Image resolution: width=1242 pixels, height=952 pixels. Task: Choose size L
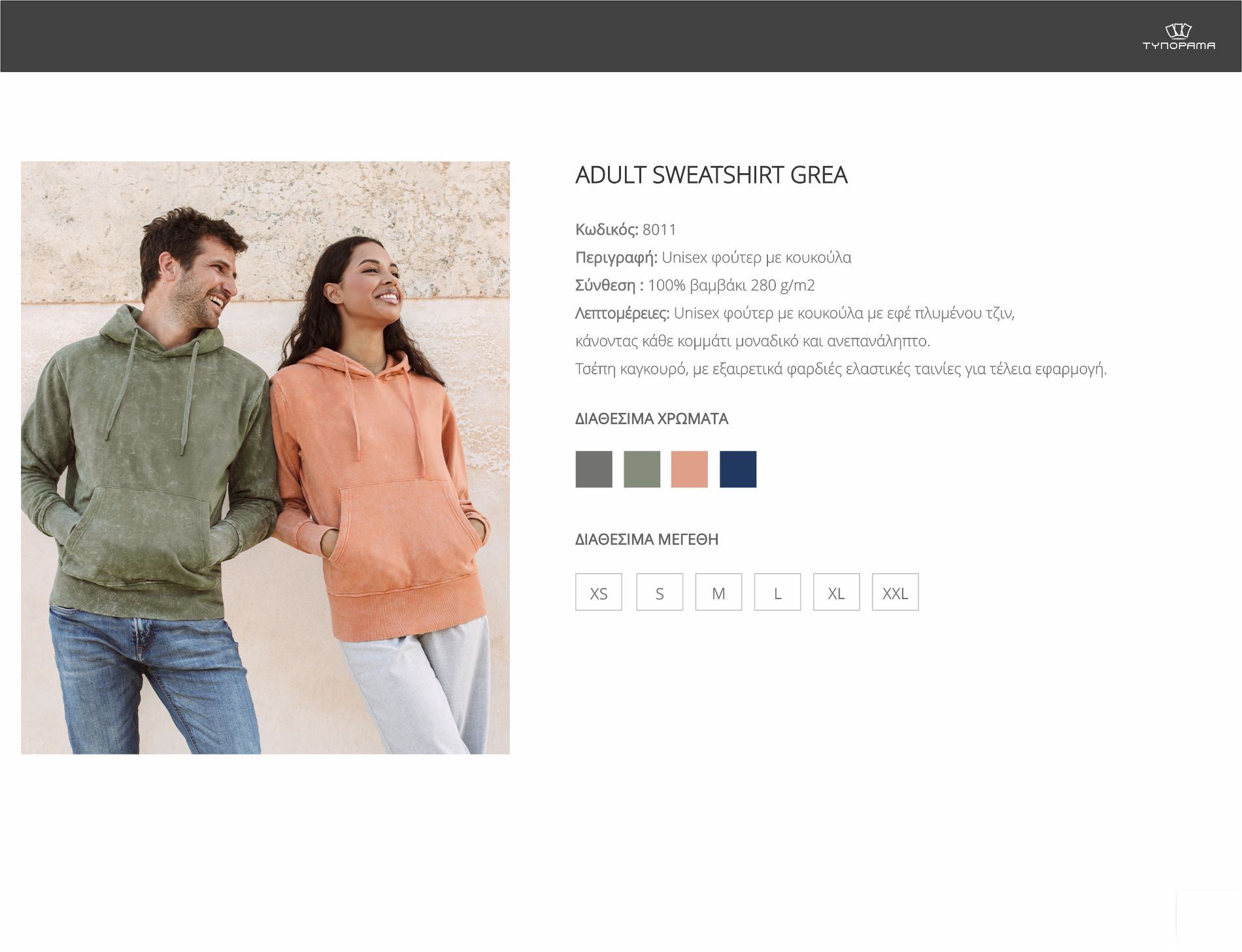click(777, 592)
